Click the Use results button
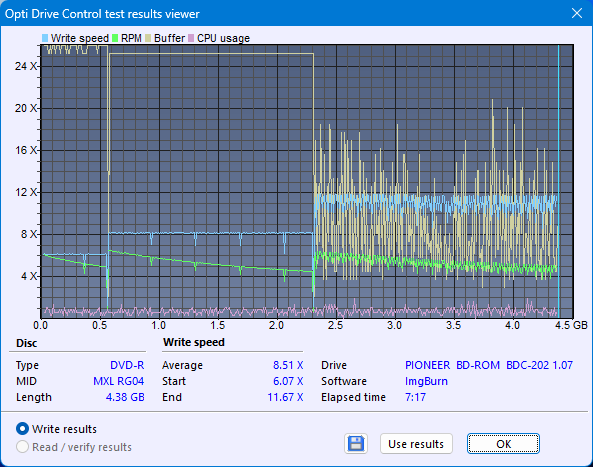Screen dimensions: 593x467 tap(416, 444)
